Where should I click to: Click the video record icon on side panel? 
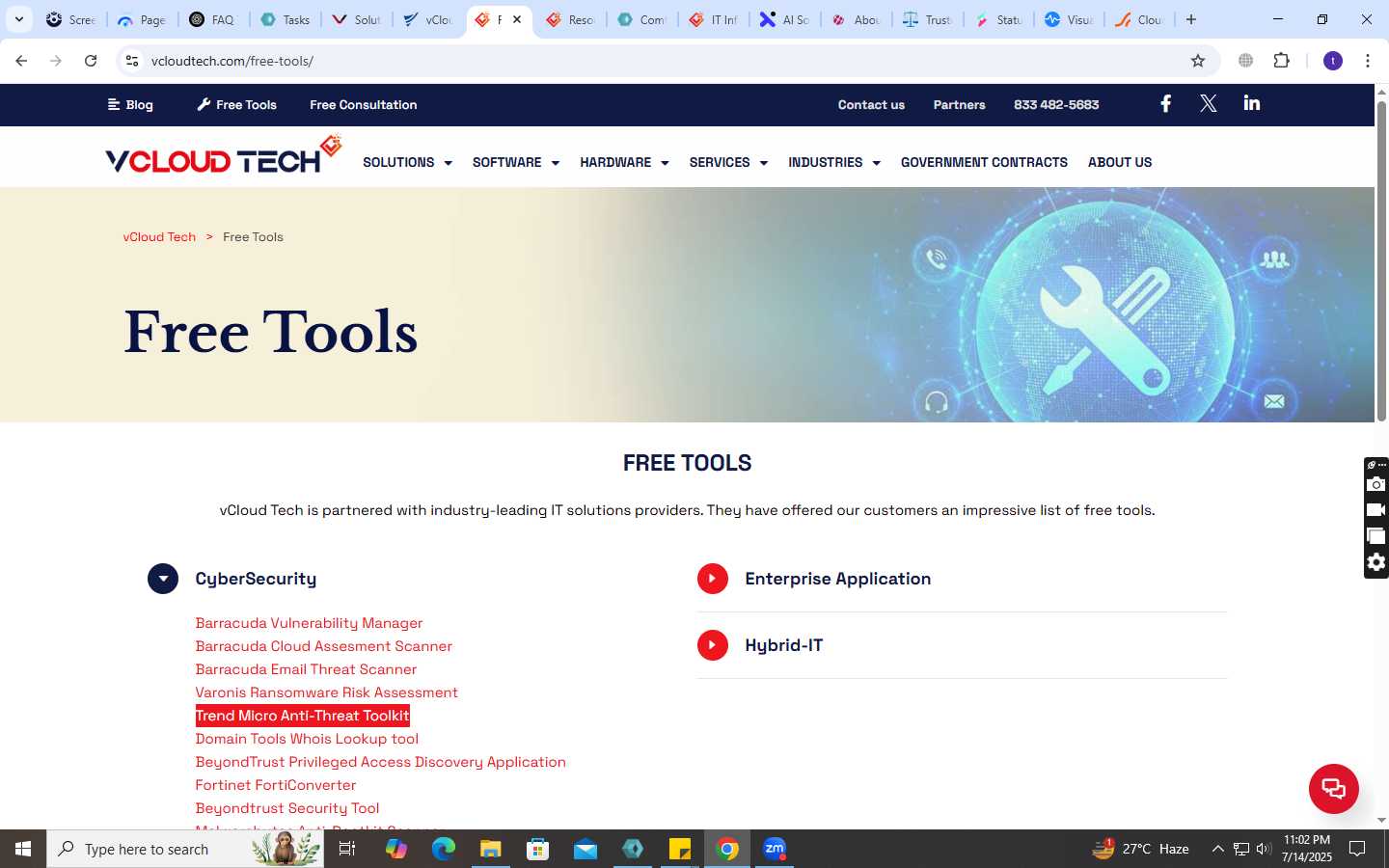1376,510
